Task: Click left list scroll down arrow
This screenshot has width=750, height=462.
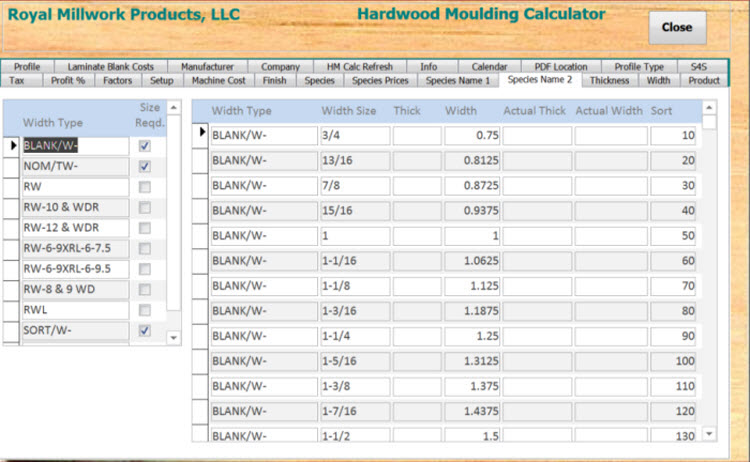Action: (x=174, y=338)
